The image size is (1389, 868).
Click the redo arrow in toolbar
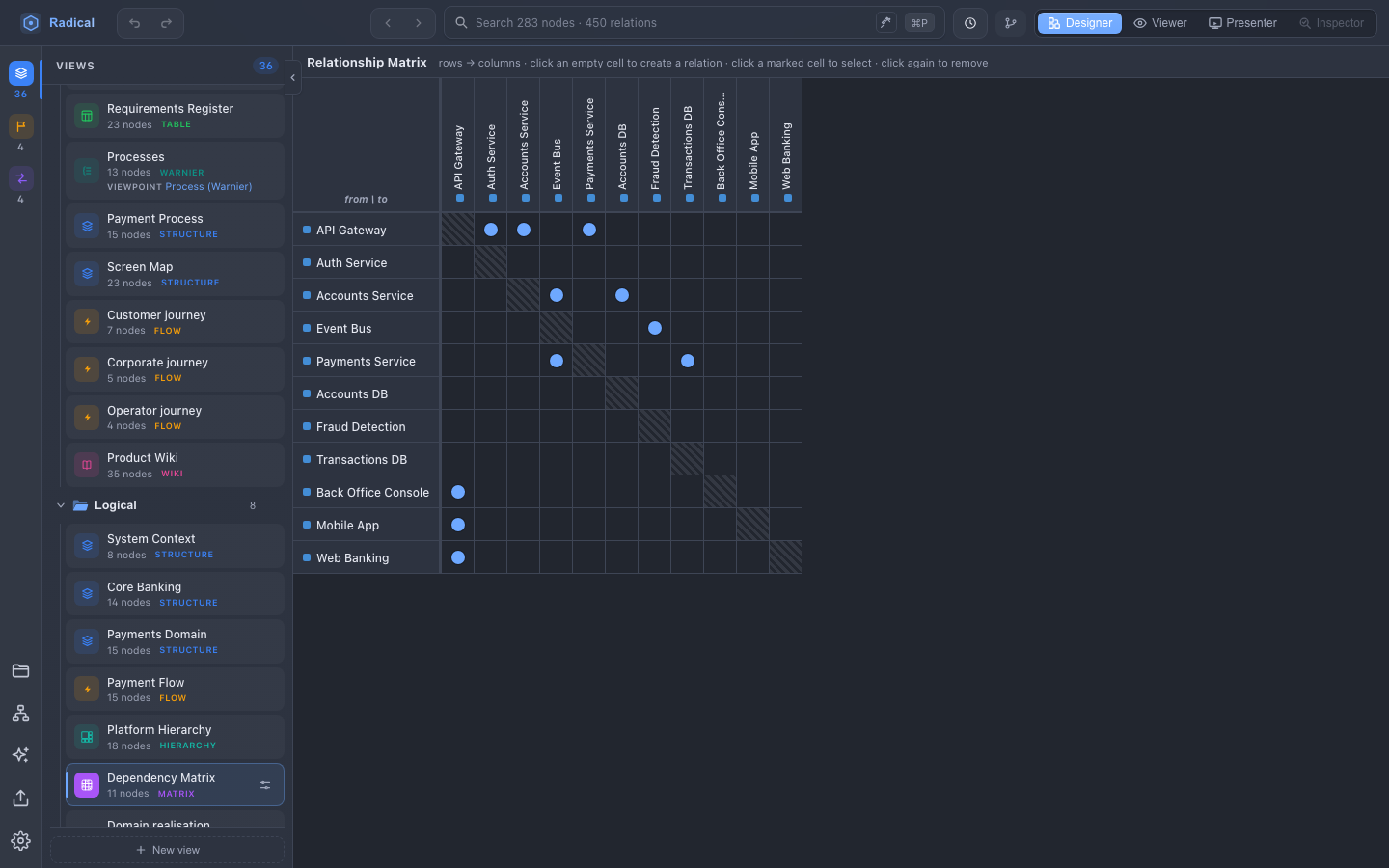[x=166, y=23]
